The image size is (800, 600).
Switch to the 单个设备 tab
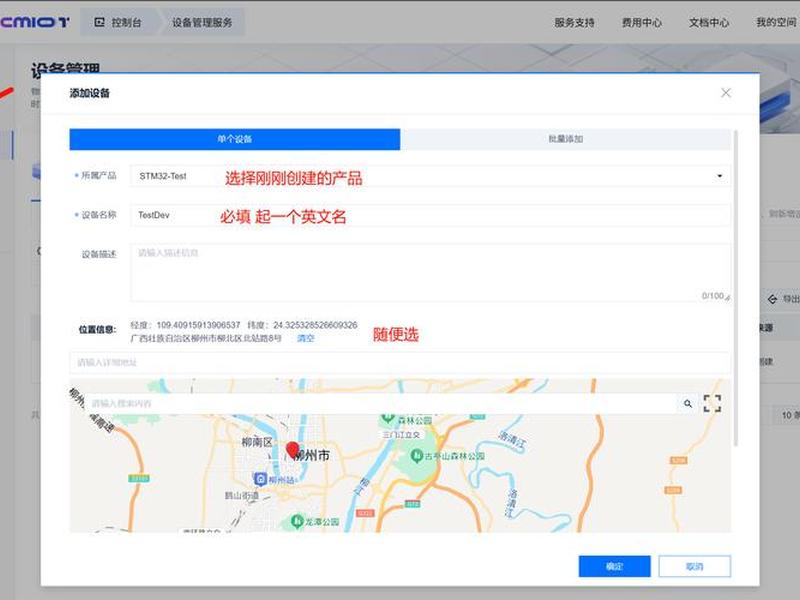coord(235,139)
